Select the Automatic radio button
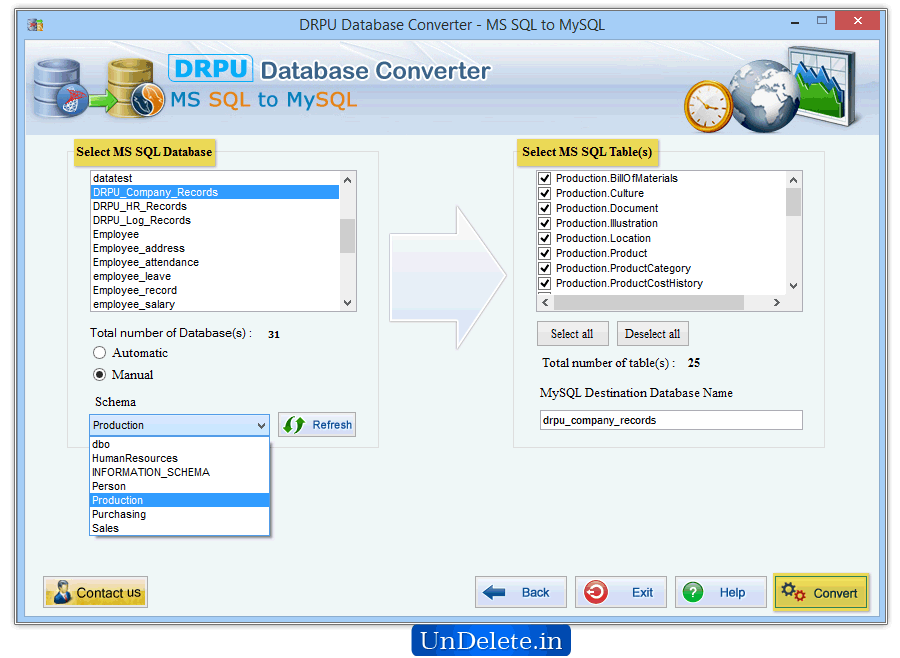The image size is (900, 658). click(x=99, y=353)
